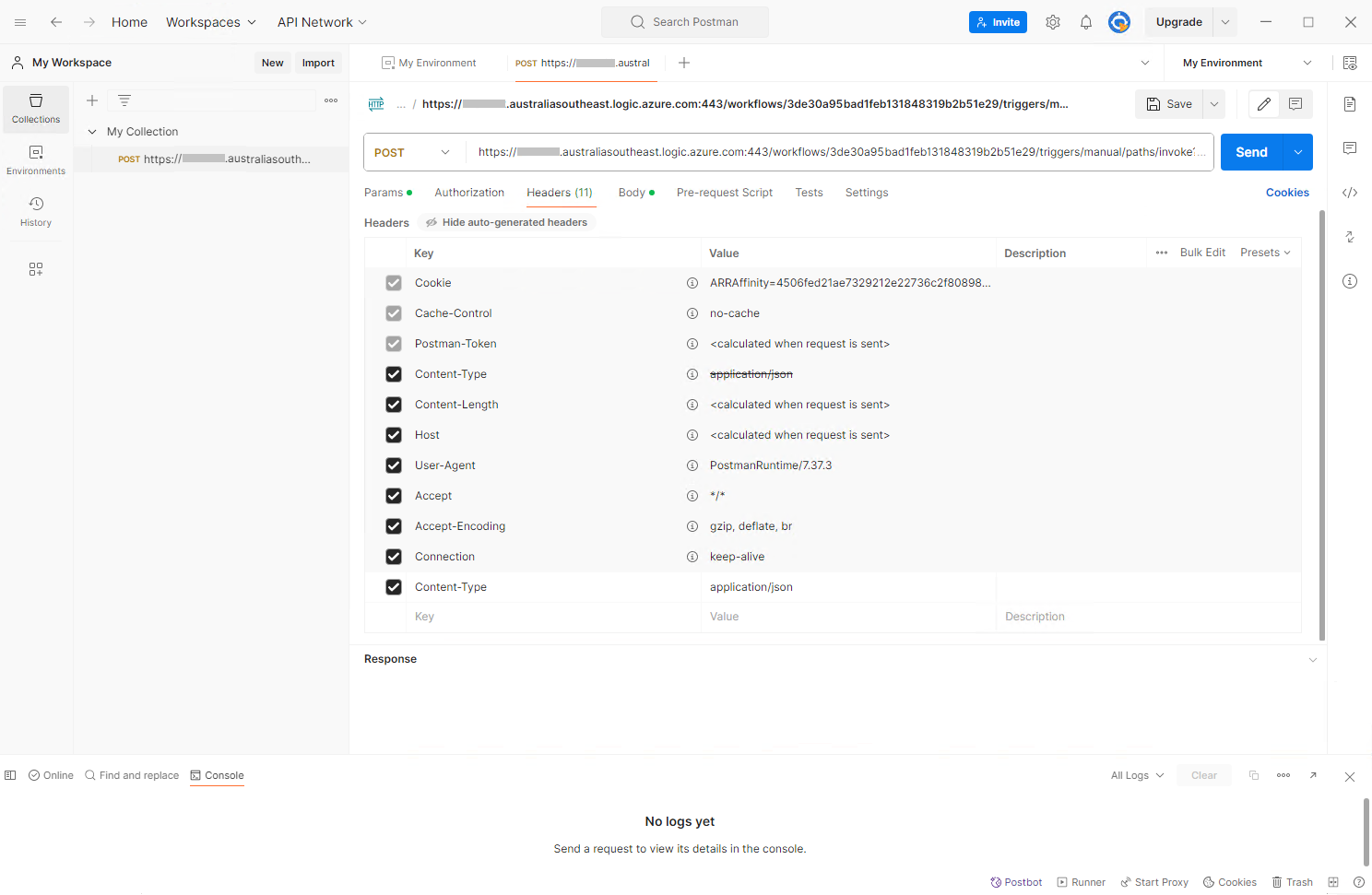The image size is (1372, 895).
Task: Click the Send button
Action: coord(1251,152)
